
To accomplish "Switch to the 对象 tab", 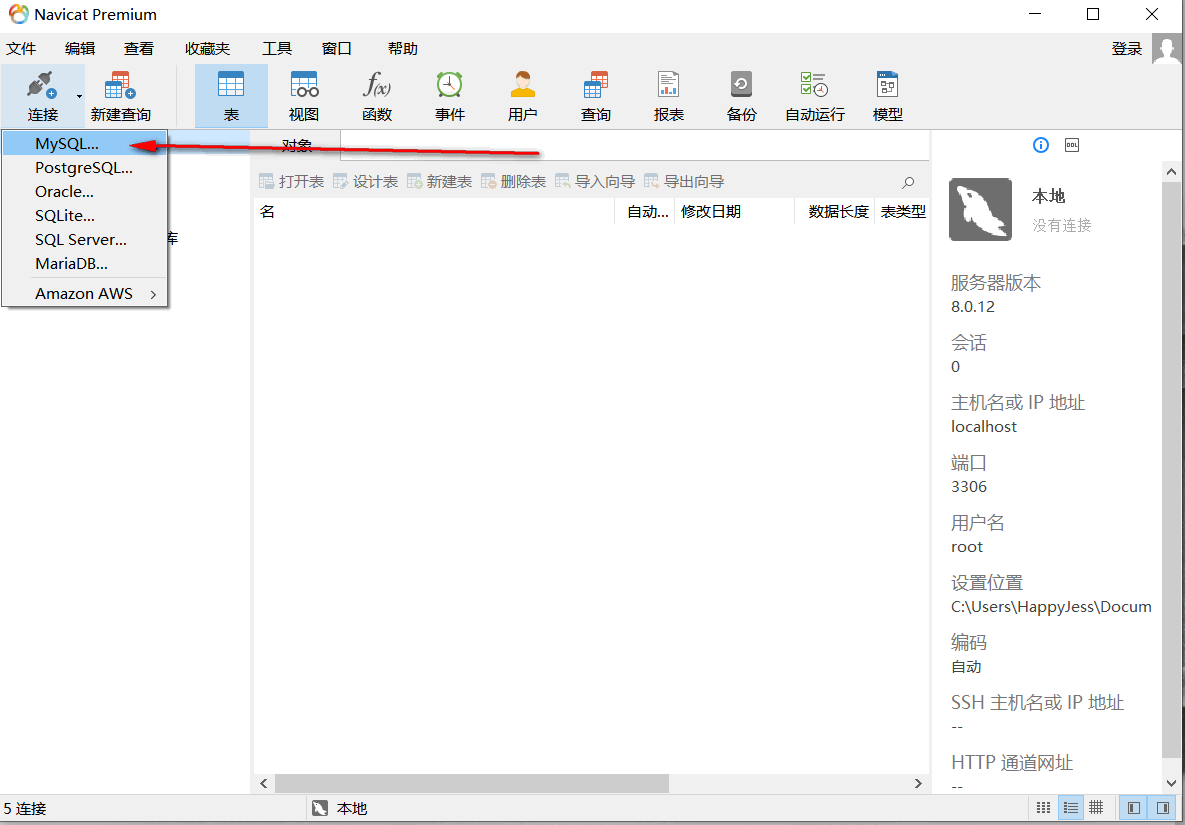I will point(296,146).
